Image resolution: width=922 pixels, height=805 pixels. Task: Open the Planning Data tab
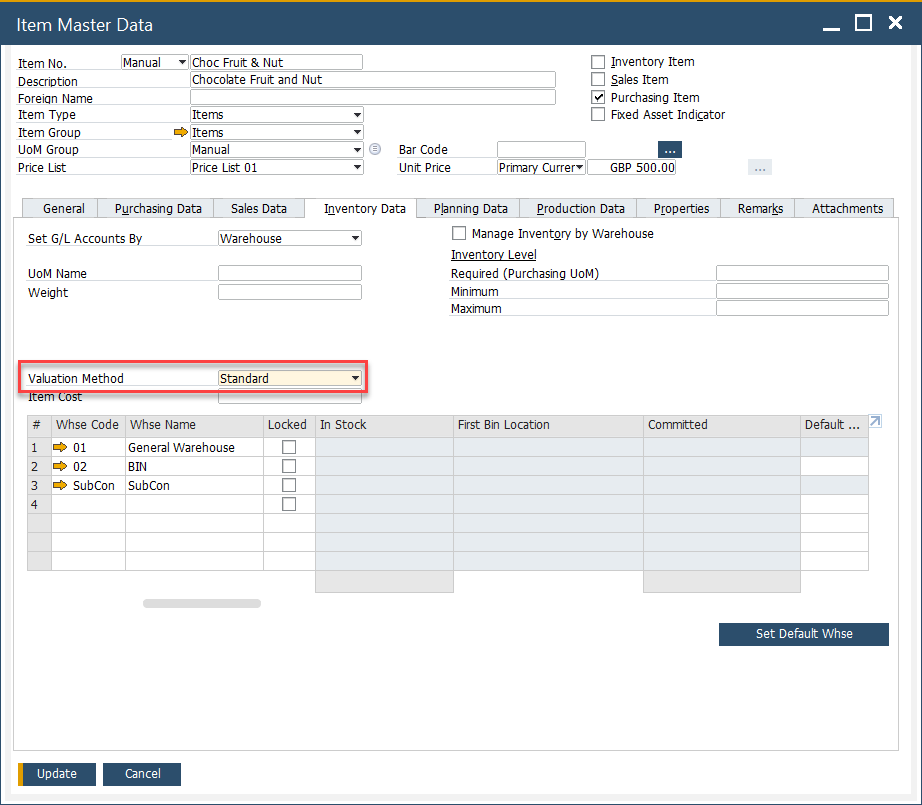(x=470, y=209)
